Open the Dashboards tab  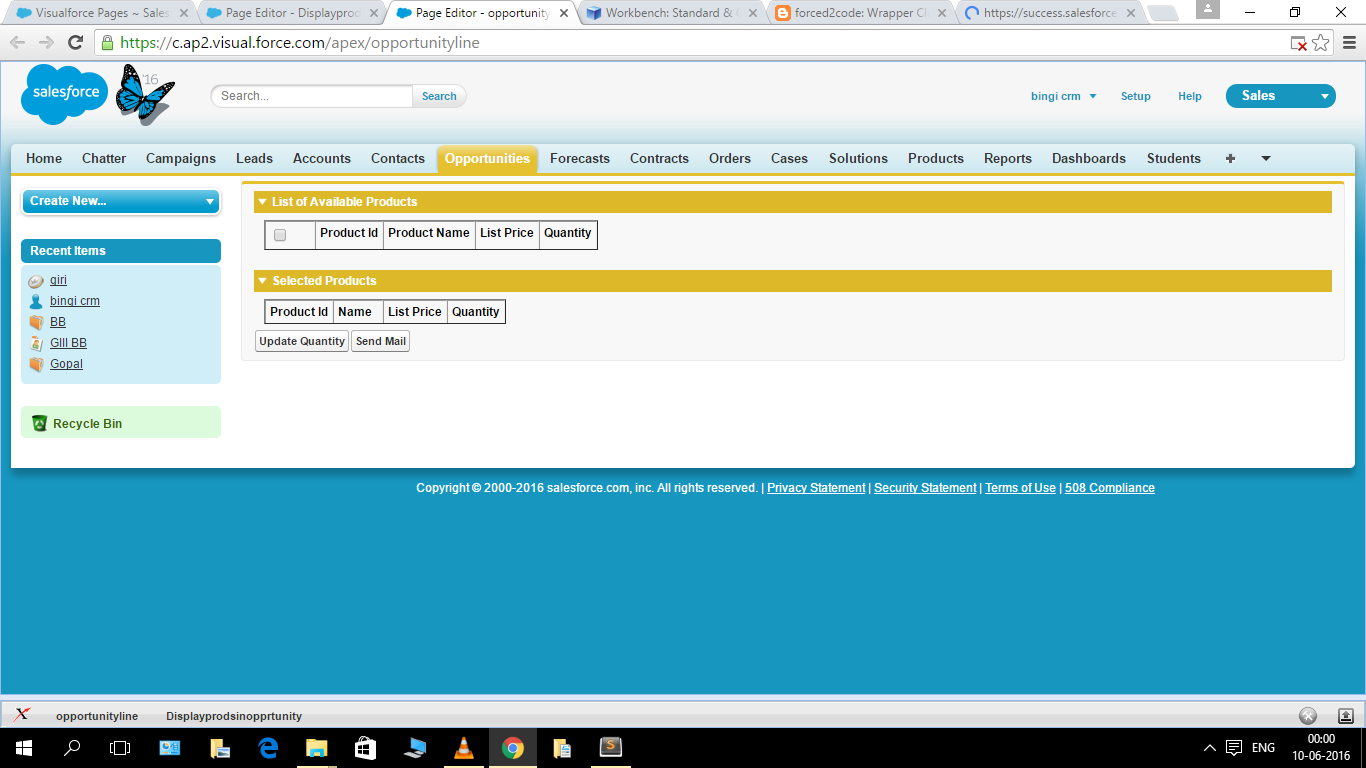pyautogui.click(x=1089, y=158)
